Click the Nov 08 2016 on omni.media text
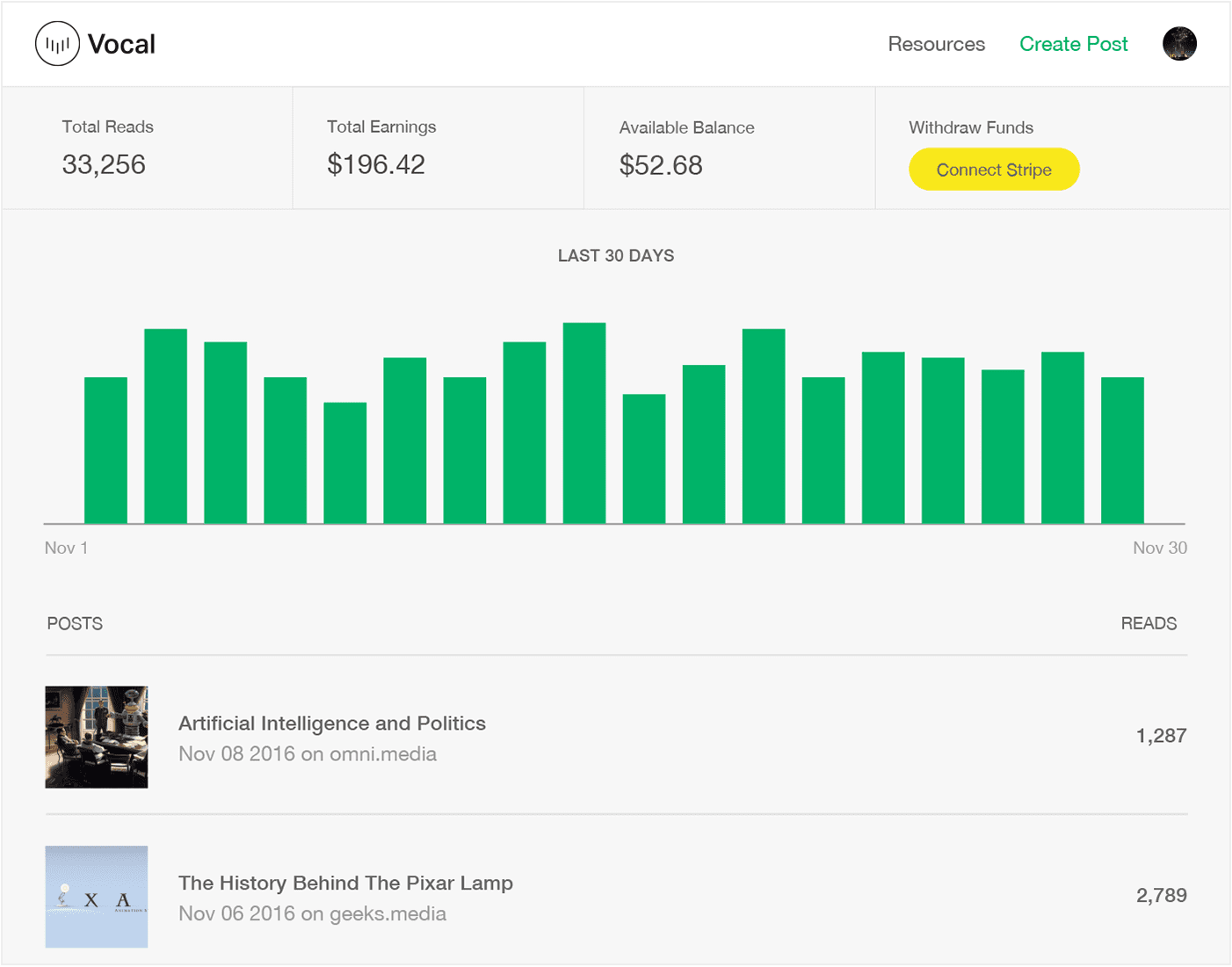The image size is (1232, 967). click(308, 754)
